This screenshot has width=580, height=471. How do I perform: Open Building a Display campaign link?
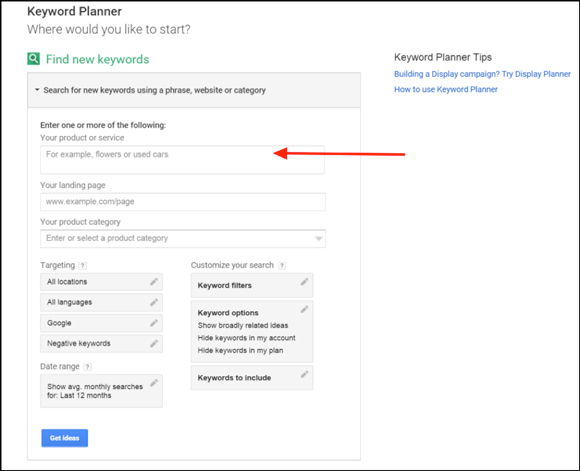point(482,74)
